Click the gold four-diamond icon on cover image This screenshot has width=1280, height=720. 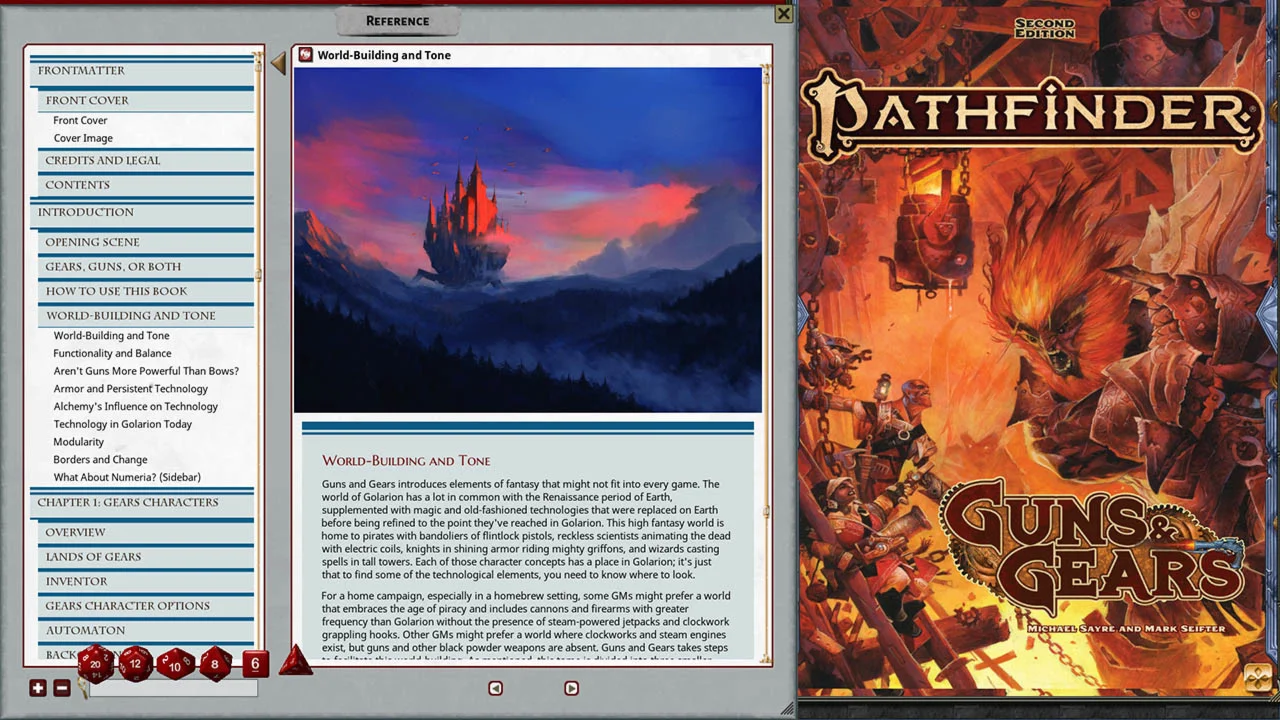(x=1258, y=678)
